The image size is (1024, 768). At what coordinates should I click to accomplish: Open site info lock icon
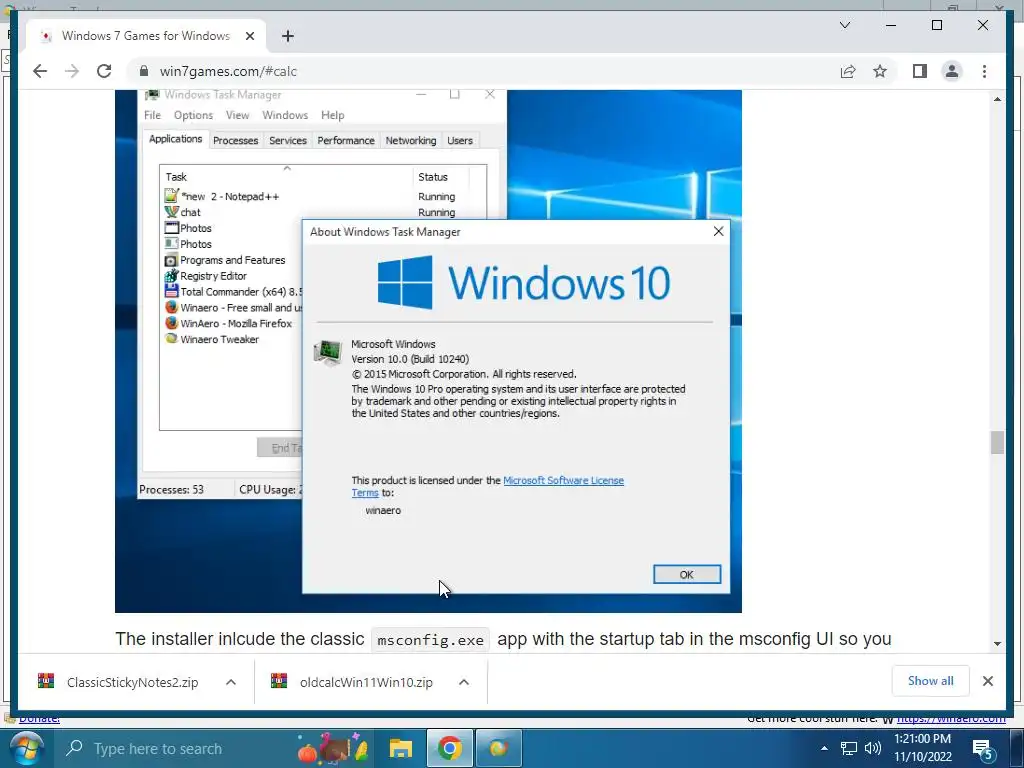(144, 71)
